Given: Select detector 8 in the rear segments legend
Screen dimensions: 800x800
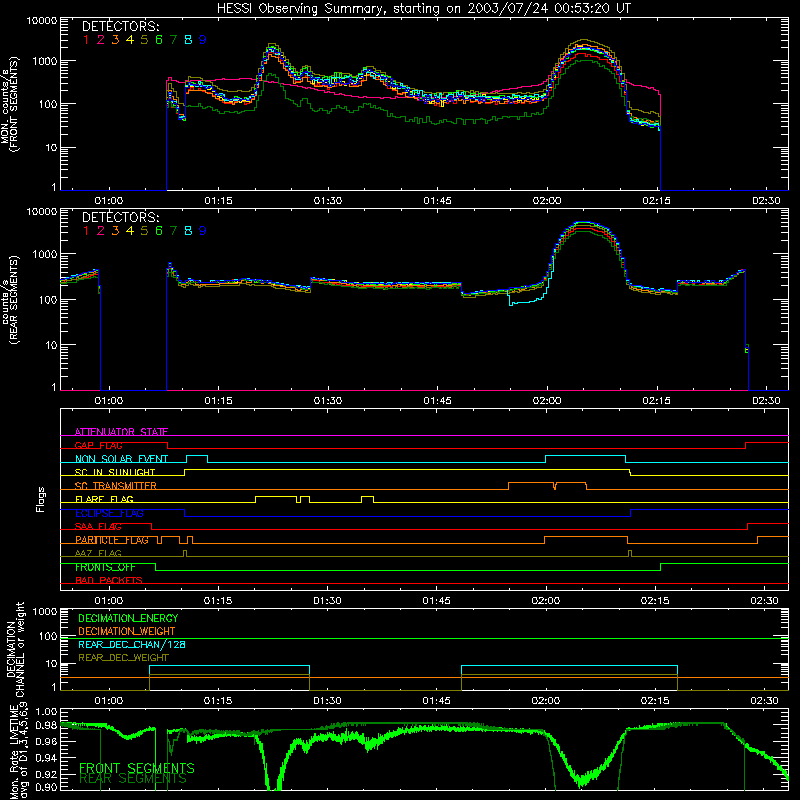Looking at the screenshot, I should 188,231.
